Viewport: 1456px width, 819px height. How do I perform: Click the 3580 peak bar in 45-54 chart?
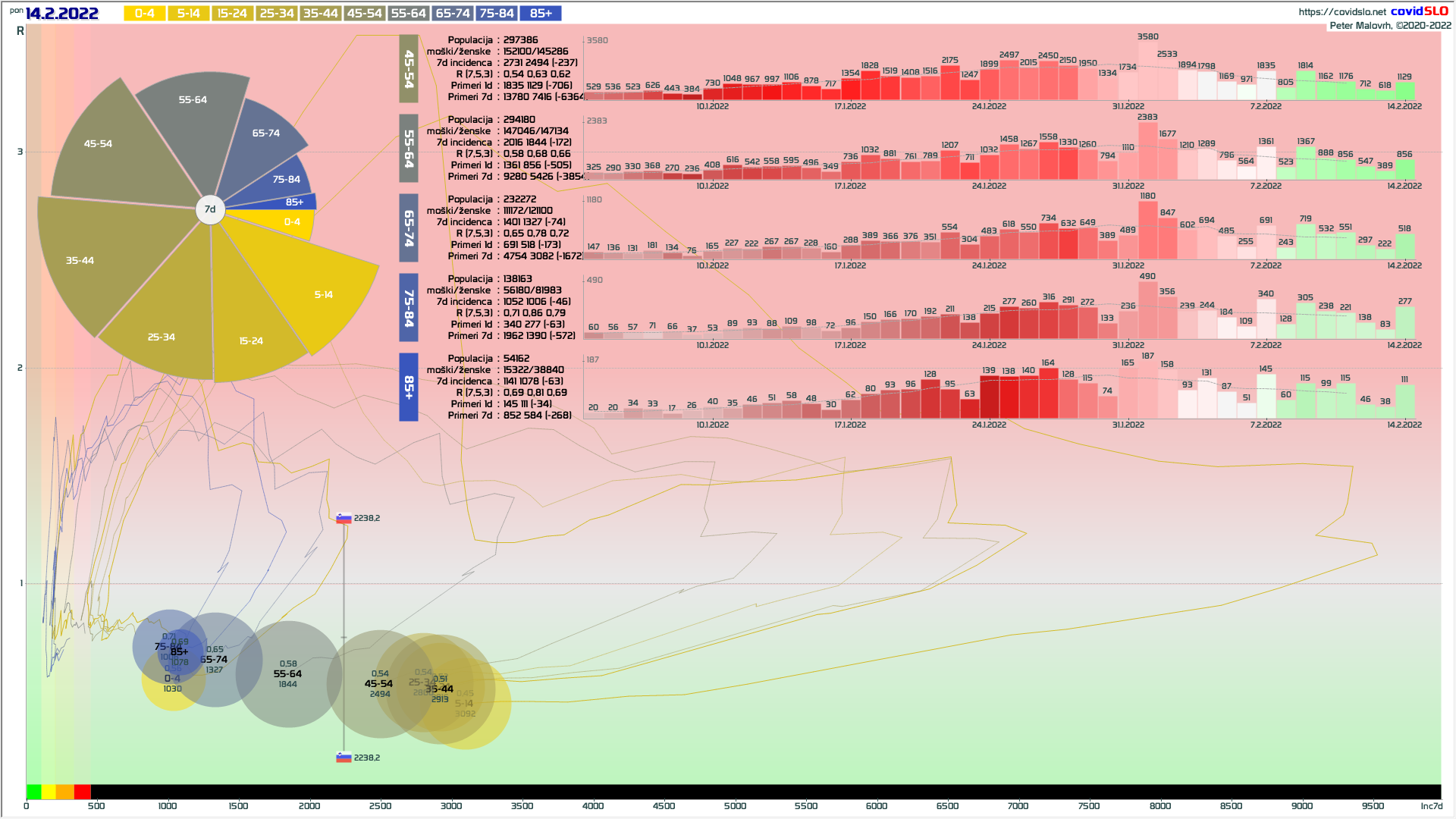pos(1147,71)
